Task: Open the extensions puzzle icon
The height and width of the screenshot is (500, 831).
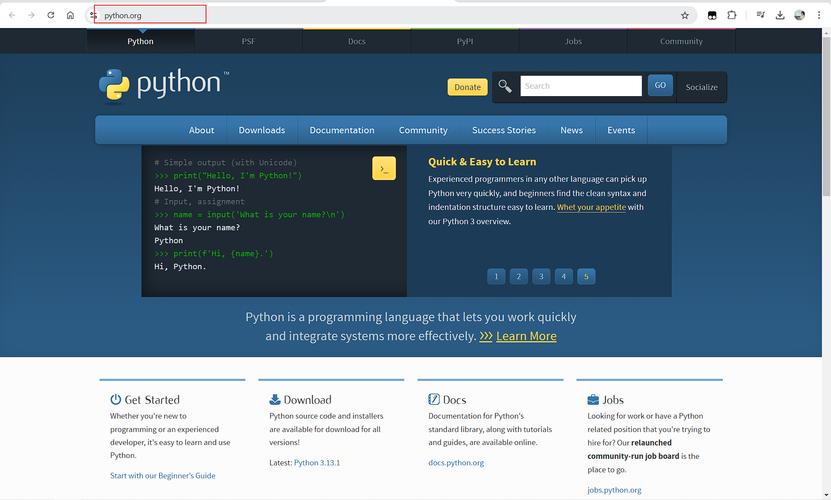Action: click(x=732, y=15)
